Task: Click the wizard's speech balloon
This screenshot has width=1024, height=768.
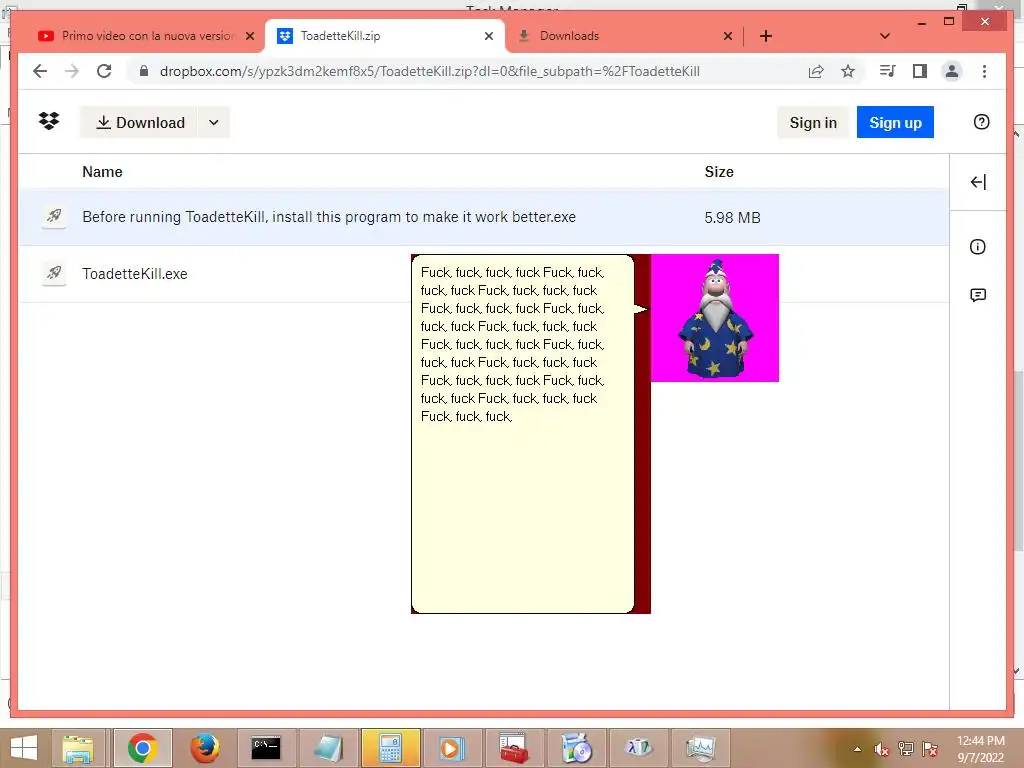Action: [x=522, y=434]
